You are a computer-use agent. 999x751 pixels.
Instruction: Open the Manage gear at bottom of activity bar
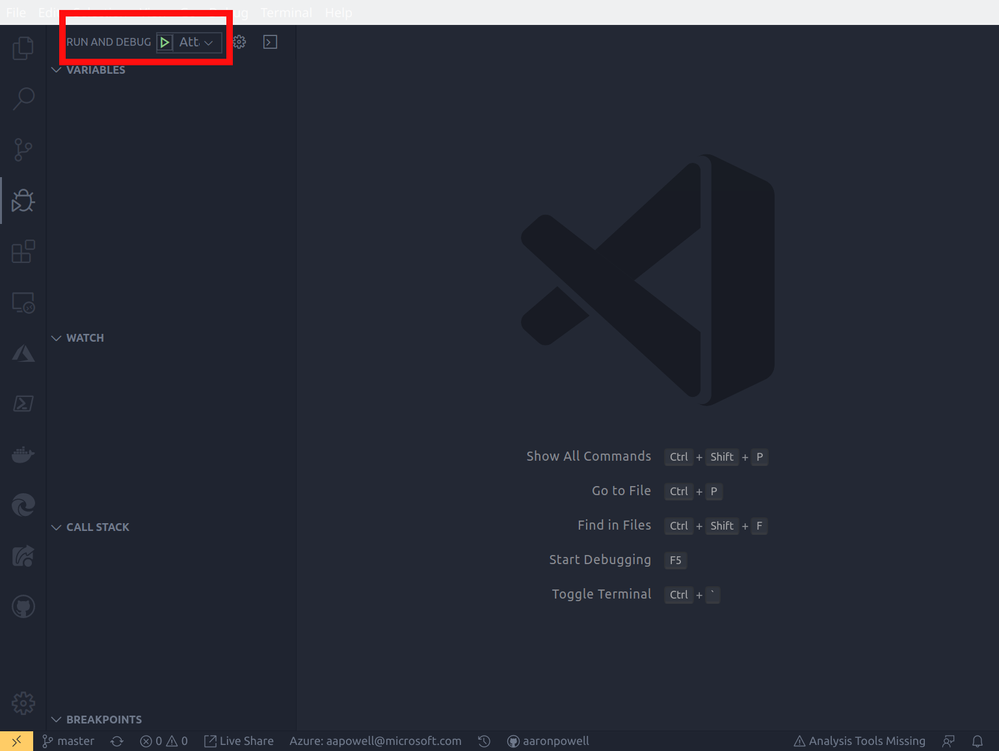point(23,703)
